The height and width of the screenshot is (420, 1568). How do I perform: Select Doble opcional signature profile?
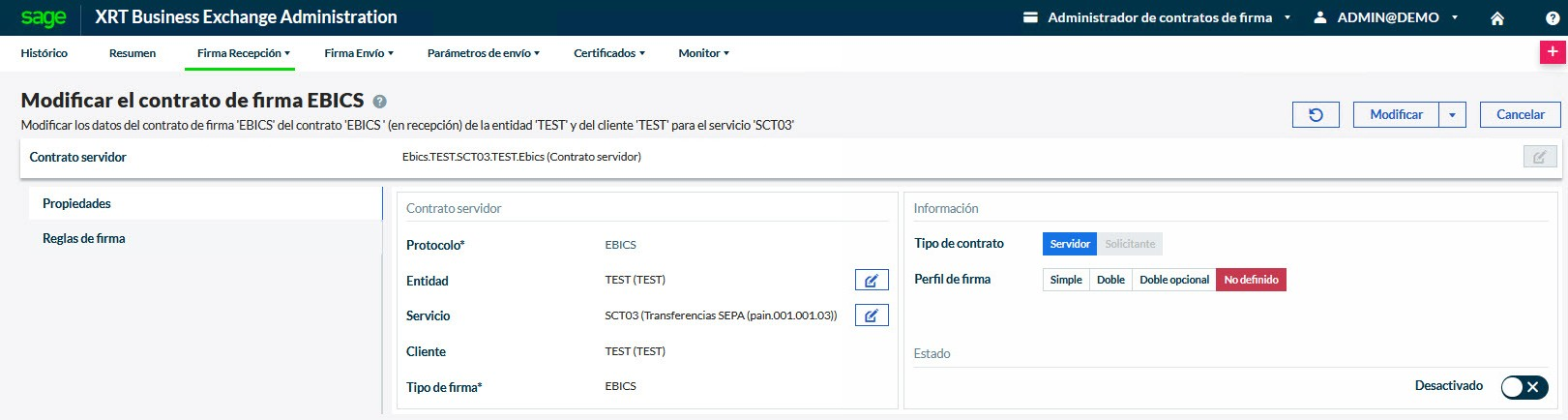pyautogui.click(x=1173, y=280)
